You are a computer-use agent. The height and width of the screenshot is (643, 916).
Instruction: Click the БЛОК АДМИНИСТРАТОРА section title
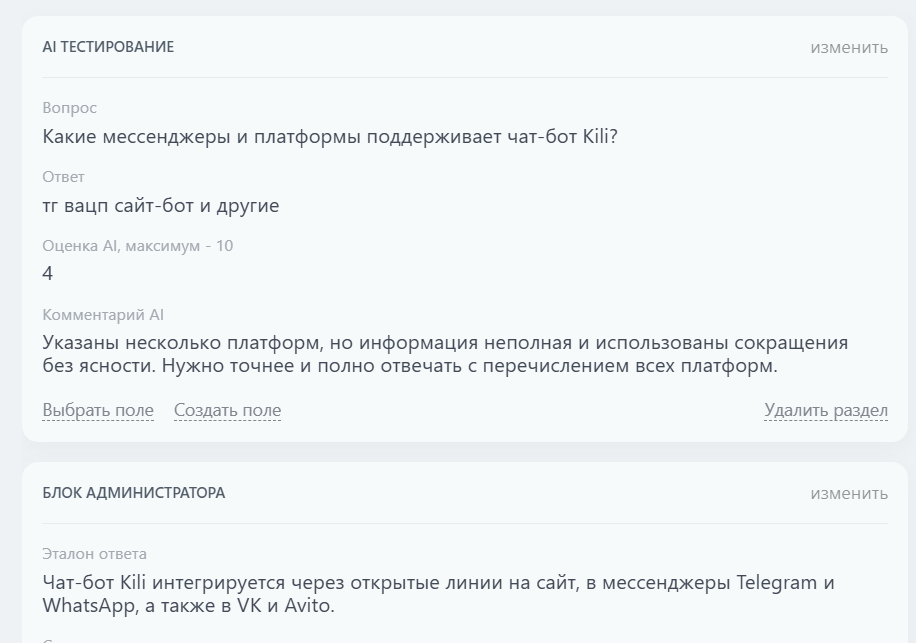click(x=135, y=492)
